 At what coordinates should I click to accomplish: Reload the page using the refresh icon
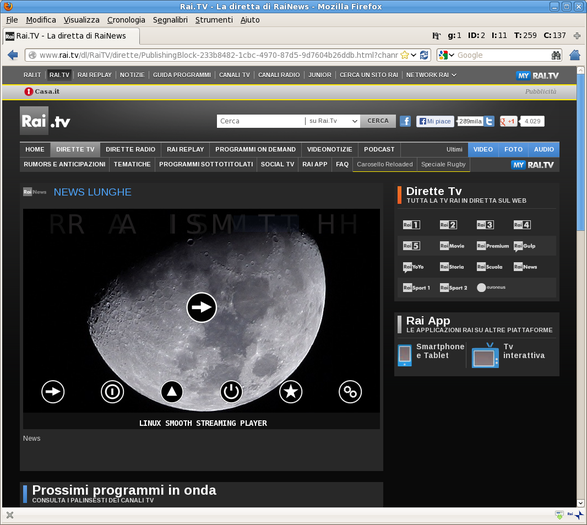(424, 55)
